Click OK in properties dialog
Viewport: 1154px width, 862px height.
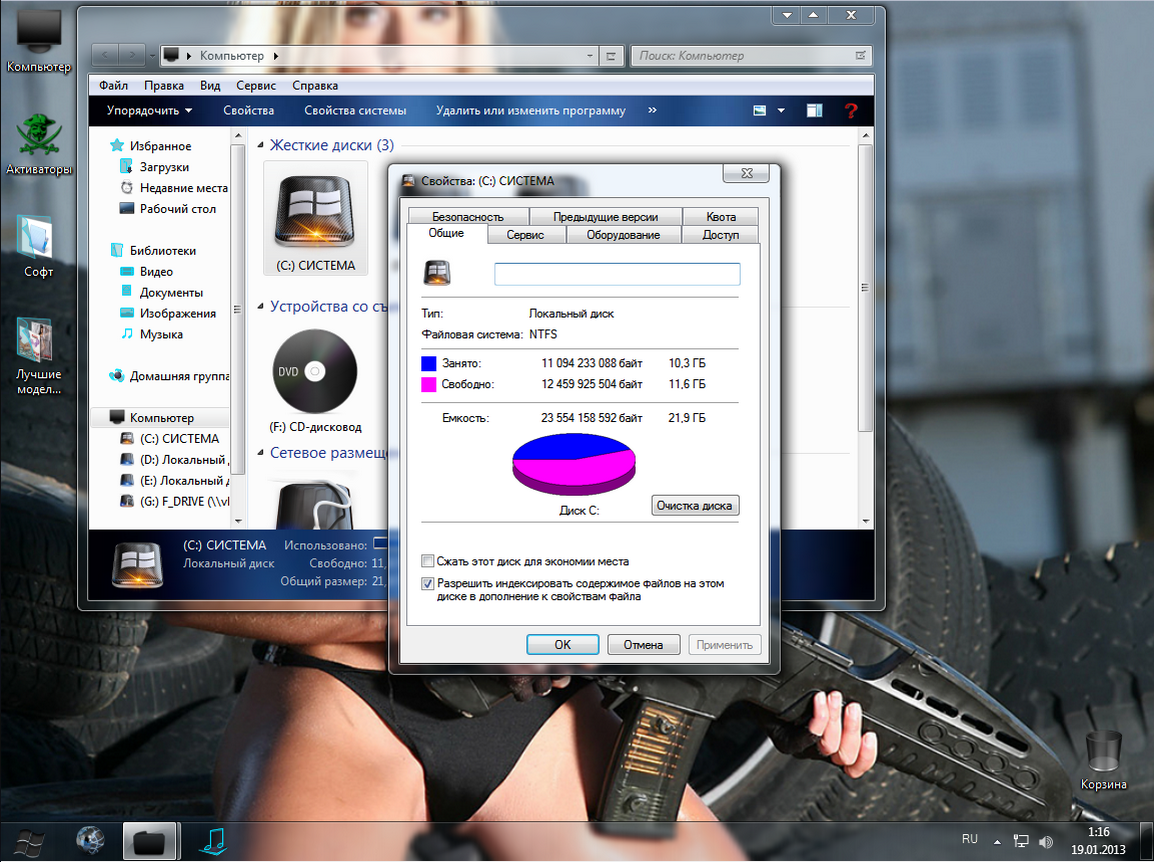(x=562, y=645)
